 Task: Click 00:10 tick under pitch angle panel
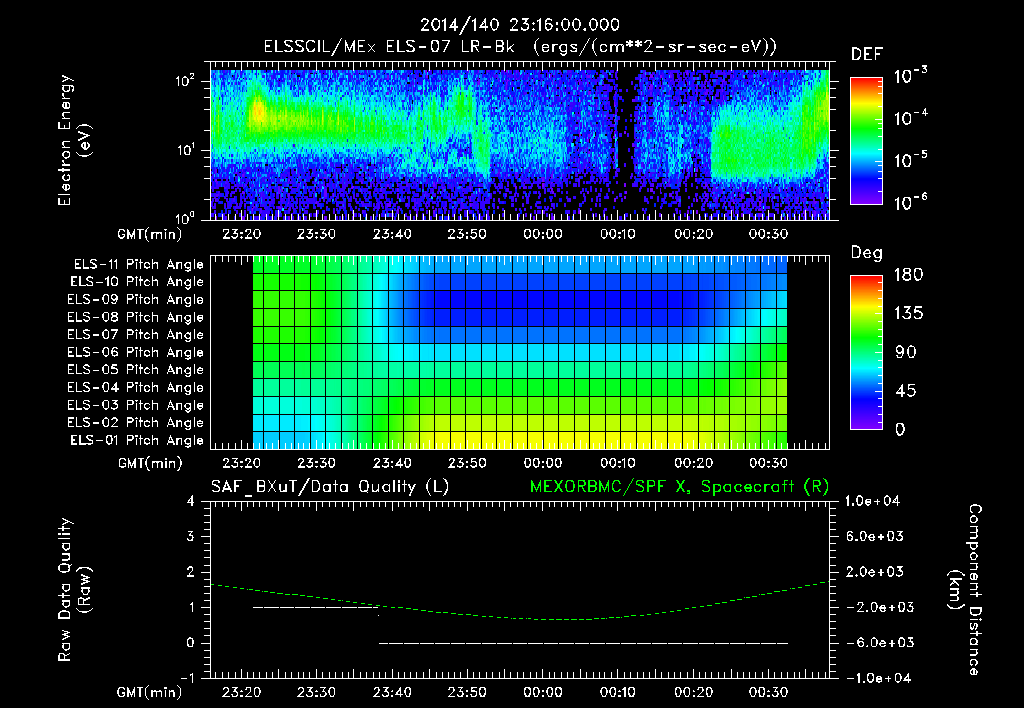(618, 463)
